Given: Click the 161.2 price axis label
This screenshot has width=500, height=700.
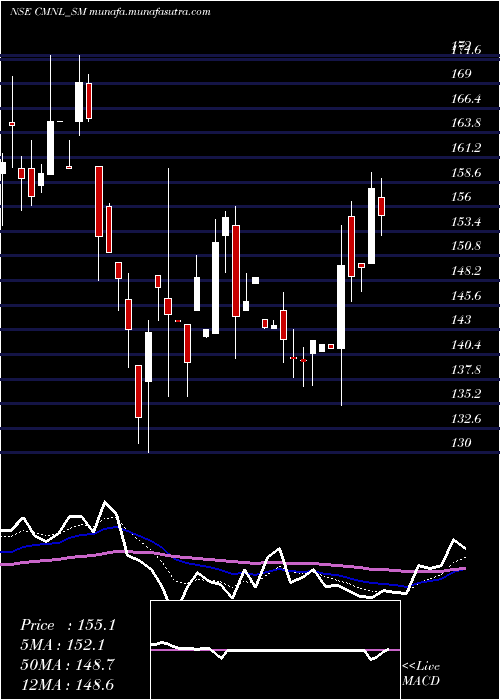Looking at the screenshot, I should click(466, 148).
